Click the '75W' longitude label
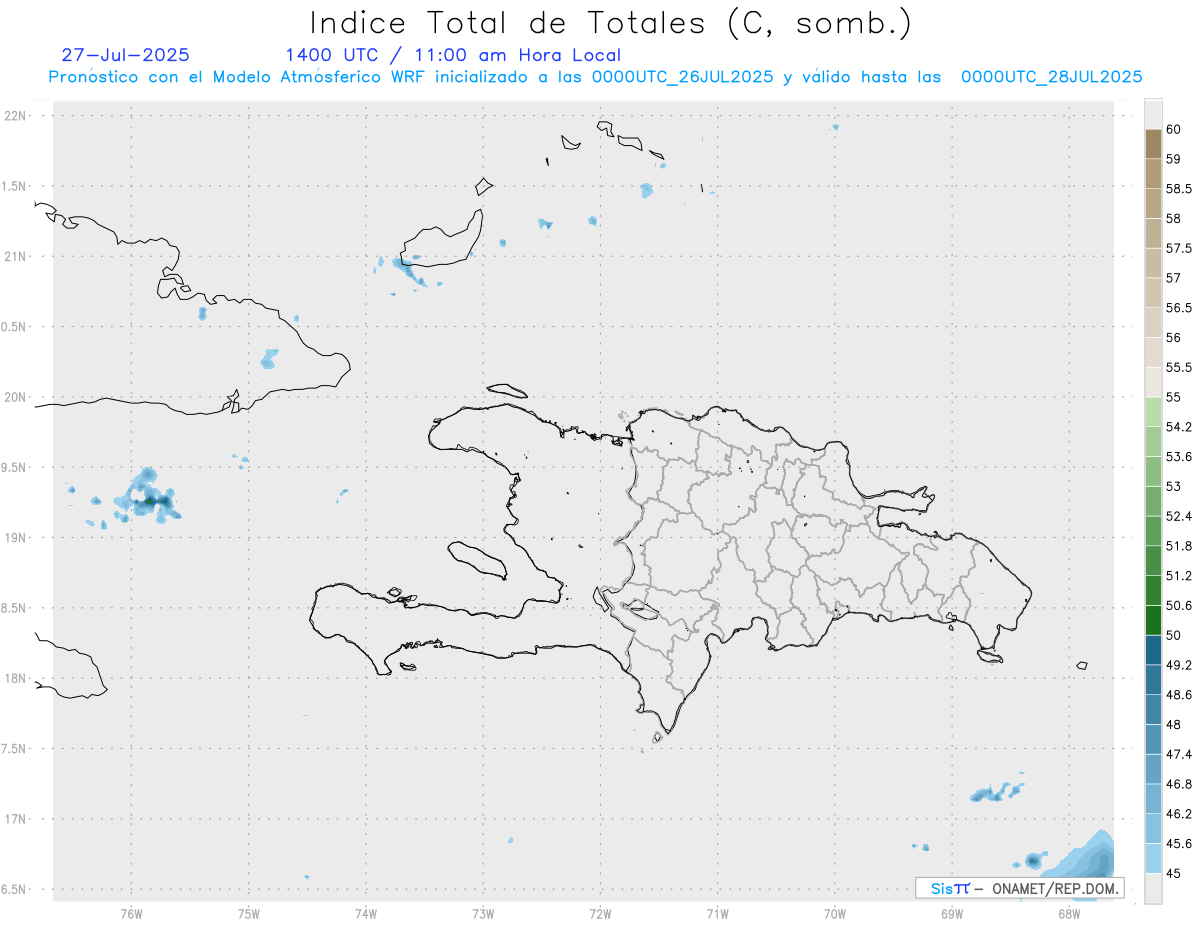The image size is (1200, 927). pyautogui.click(x=248, y=913)
